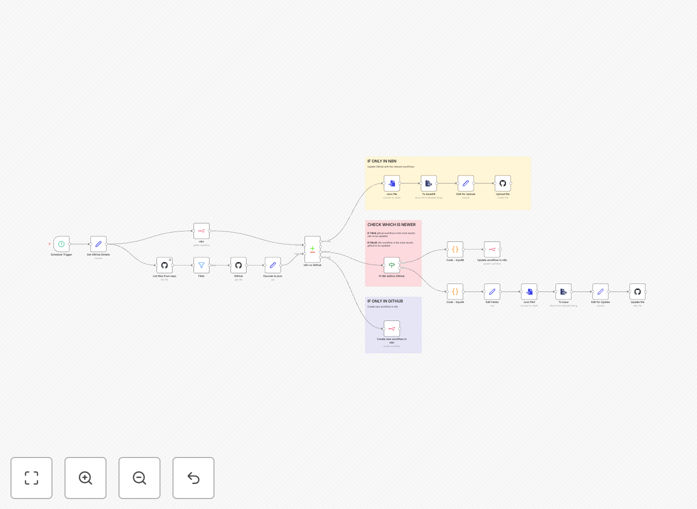Select the n8n node above the GitHub branch
697x509 pixels.
(201, 231)
